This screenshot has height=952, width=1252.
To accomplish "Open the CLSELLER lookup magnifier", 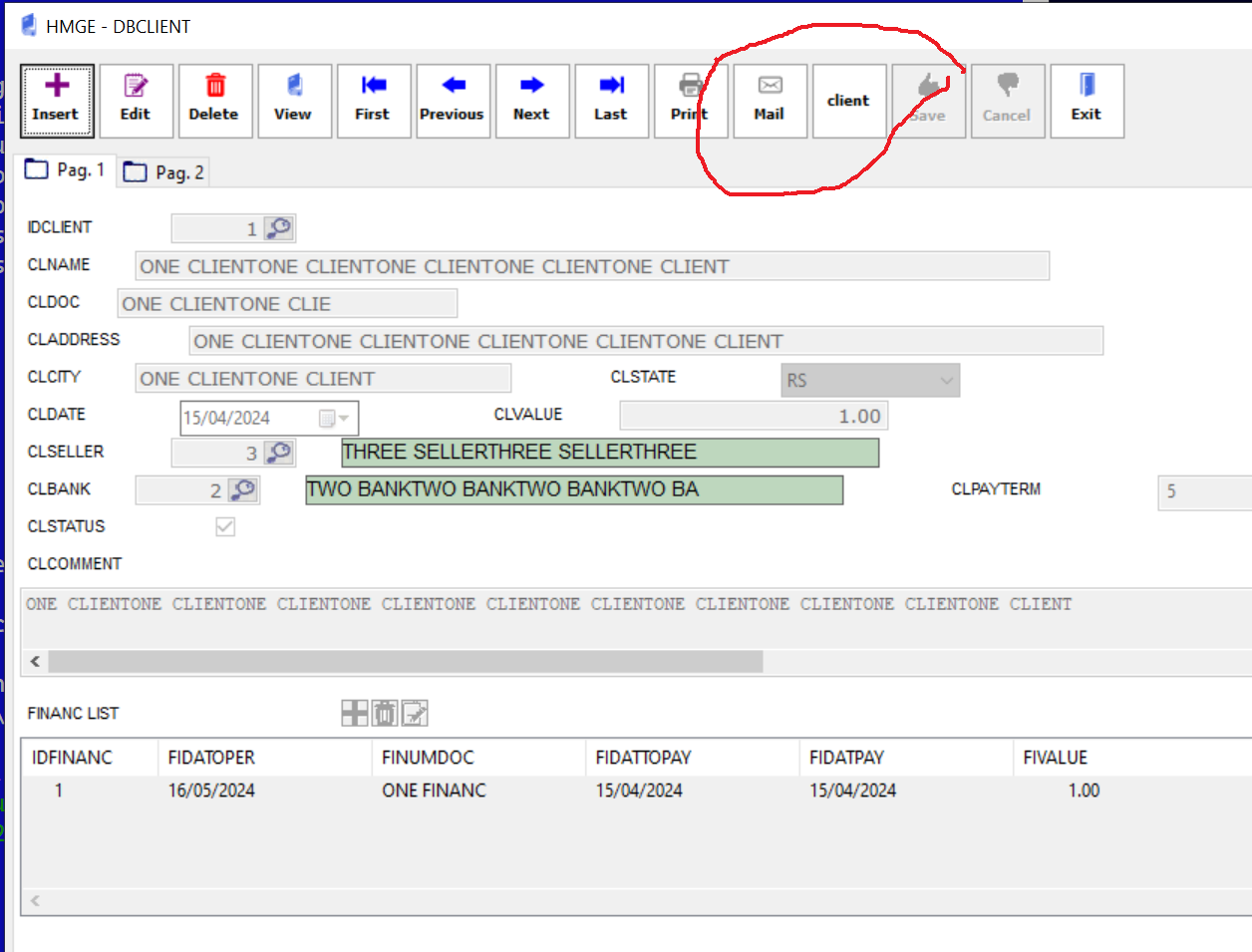I will pyautogui.click(x=280, y=453).
